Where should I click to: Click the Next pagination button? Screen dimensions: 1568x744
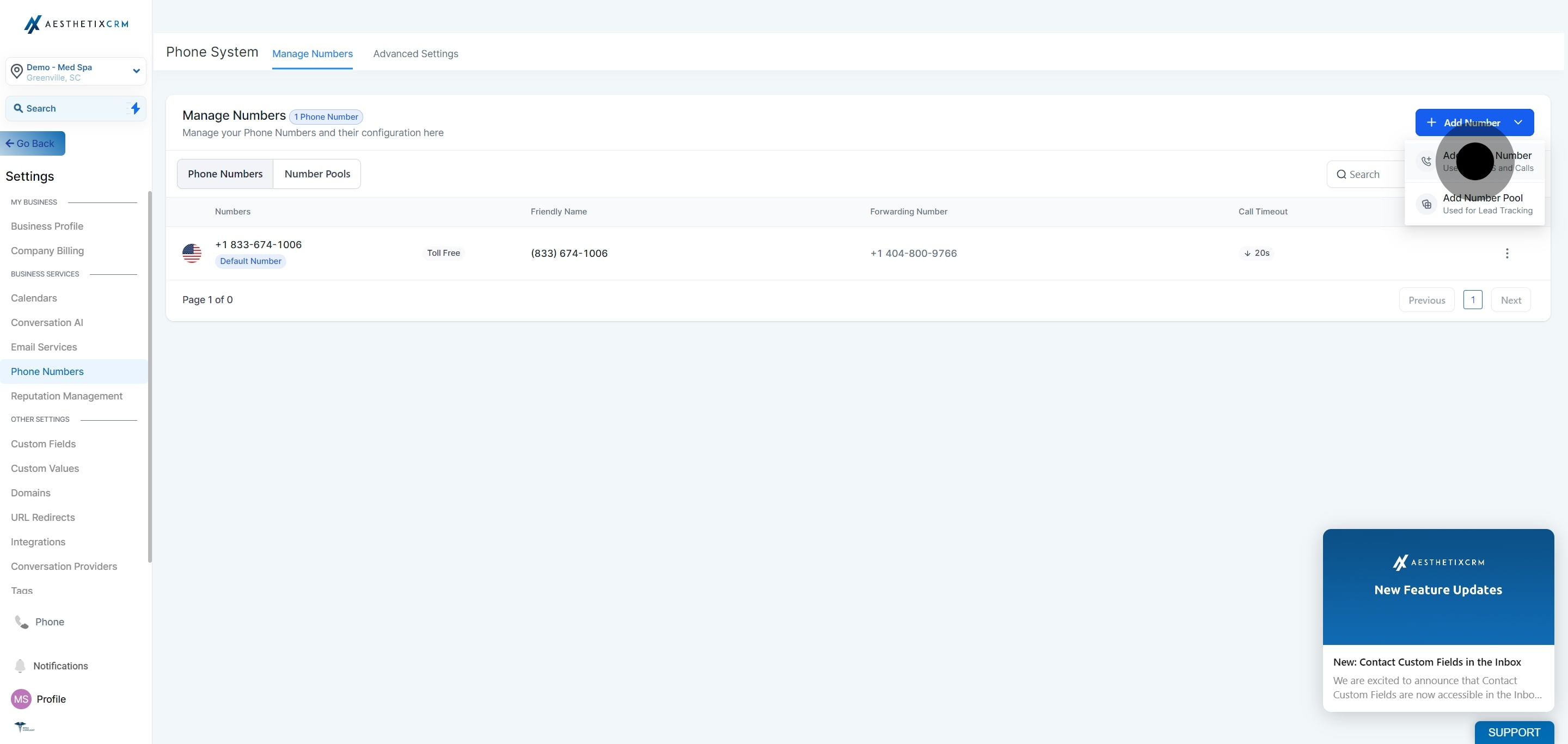tap(1511, 300)
